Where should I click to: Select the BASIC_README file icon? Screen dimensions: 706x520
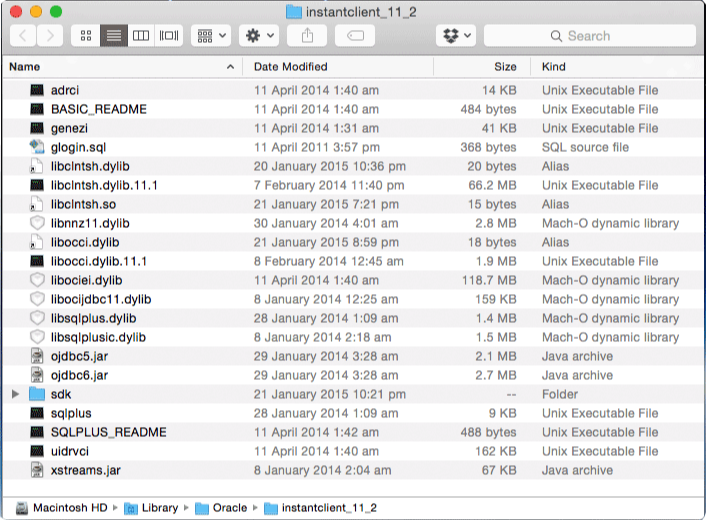pyautogui.click(x=37, y=109)
